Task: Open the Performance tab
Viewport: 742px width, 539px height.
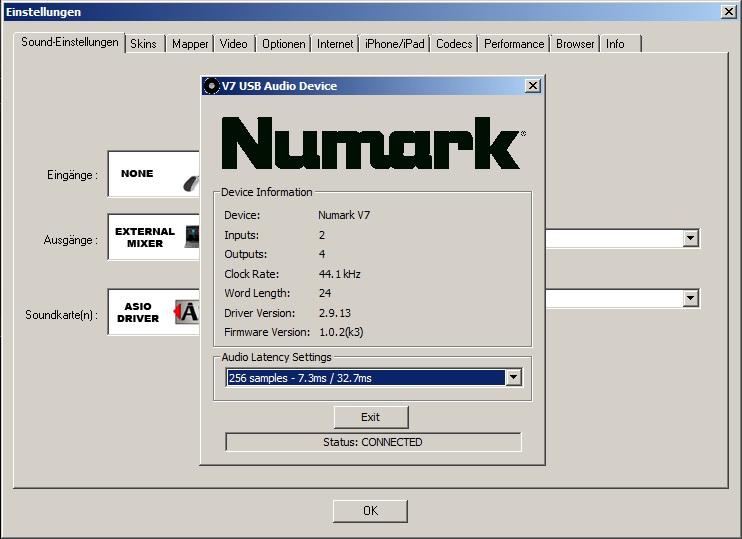Action: (514, 44)
